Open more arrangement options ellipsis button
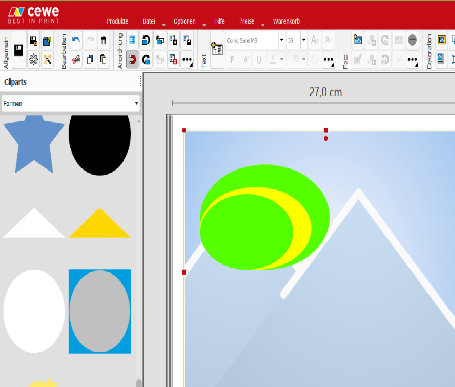The height and width of the screenshot is (387, 455). [x=187, y=60]
